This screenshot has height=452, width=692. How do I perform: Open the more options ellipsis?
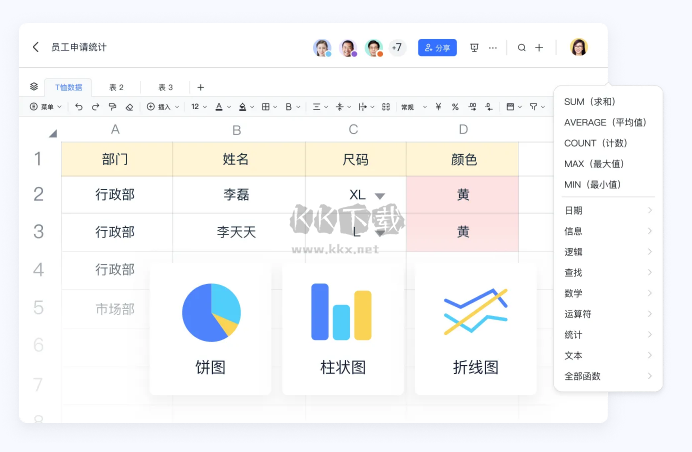point(493,48)
